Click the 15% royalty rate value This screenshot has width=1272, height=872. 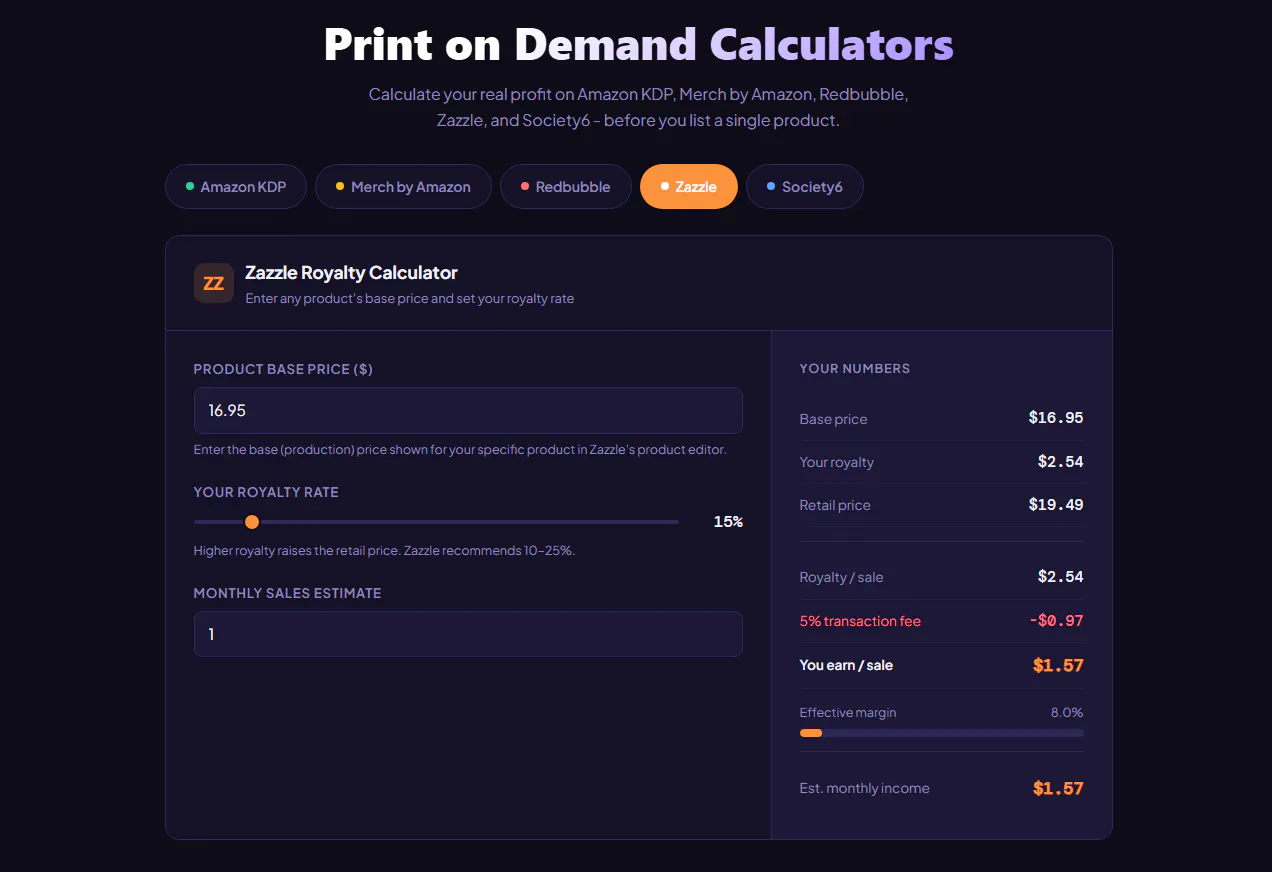tap(728, 522)
